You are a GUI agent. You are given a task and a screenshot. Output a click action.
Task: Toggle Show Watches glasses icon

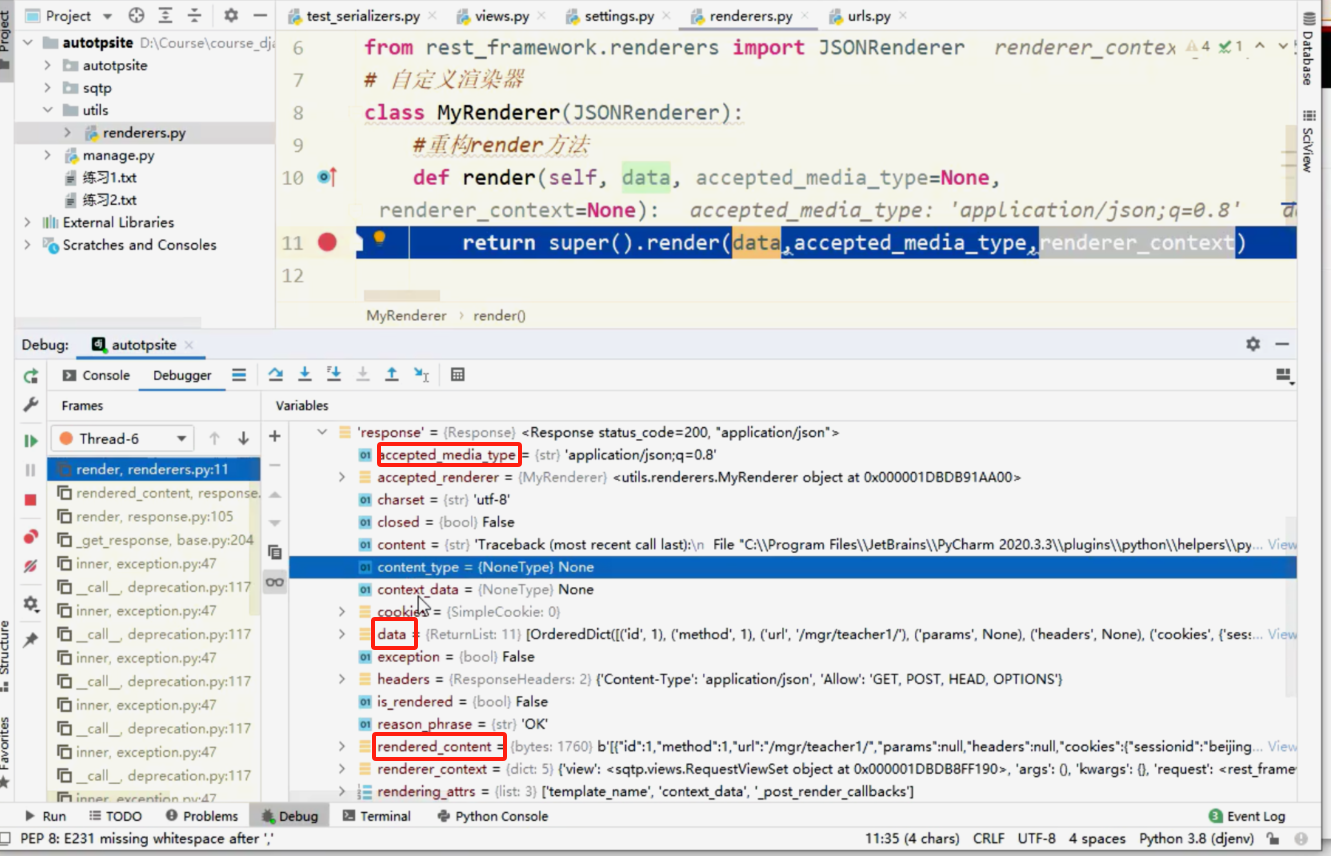[274, 582]
